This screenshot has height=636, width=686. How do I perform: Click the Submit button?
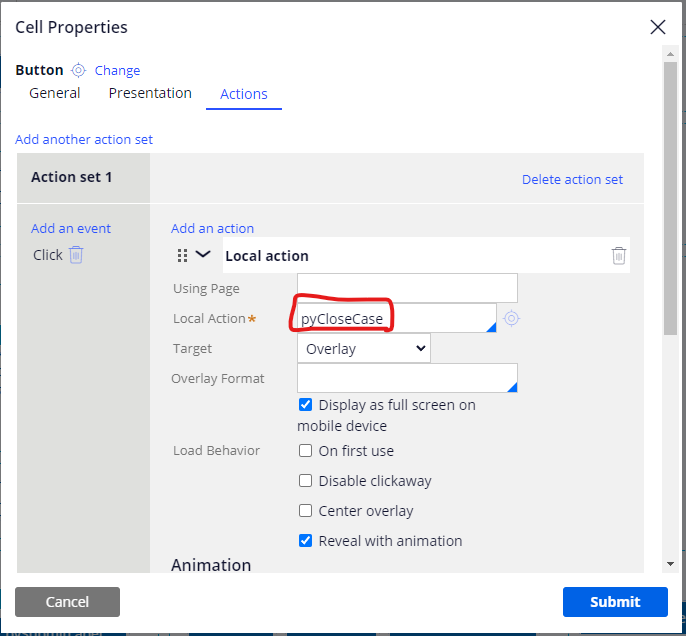coord(615,602)
